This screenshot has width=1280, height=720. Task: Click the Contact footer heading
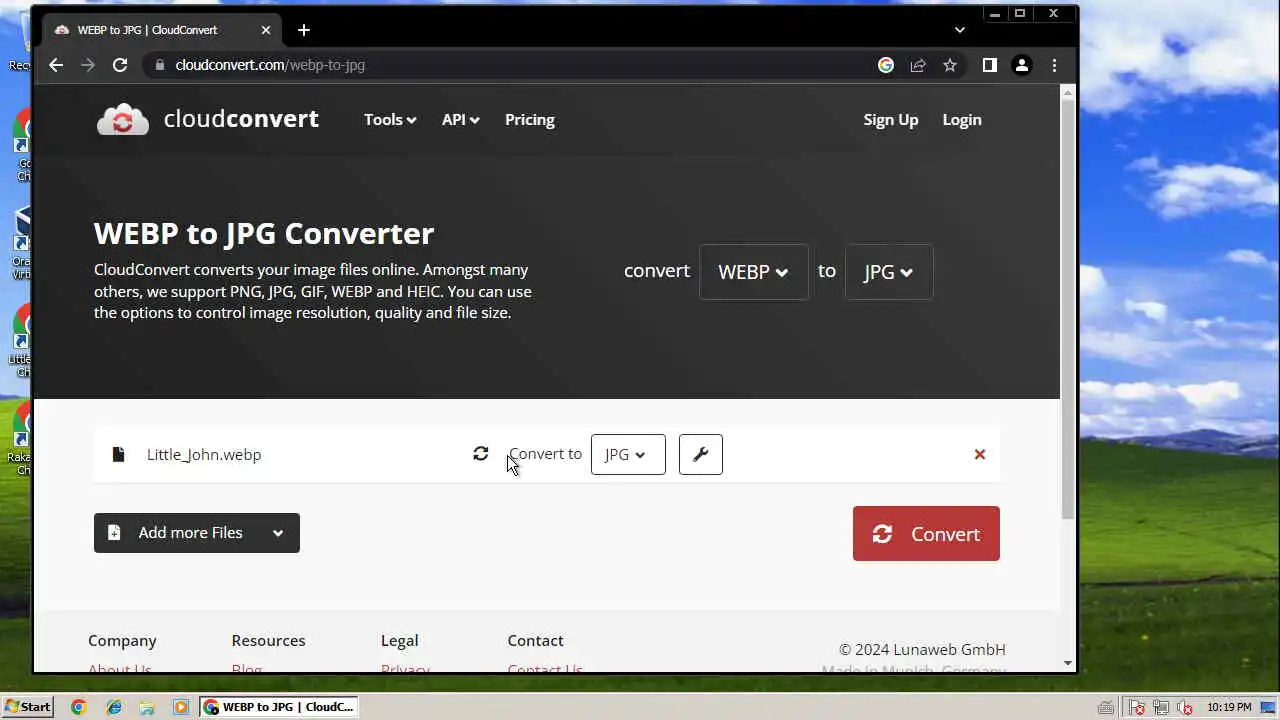click(x=535, y=640)
